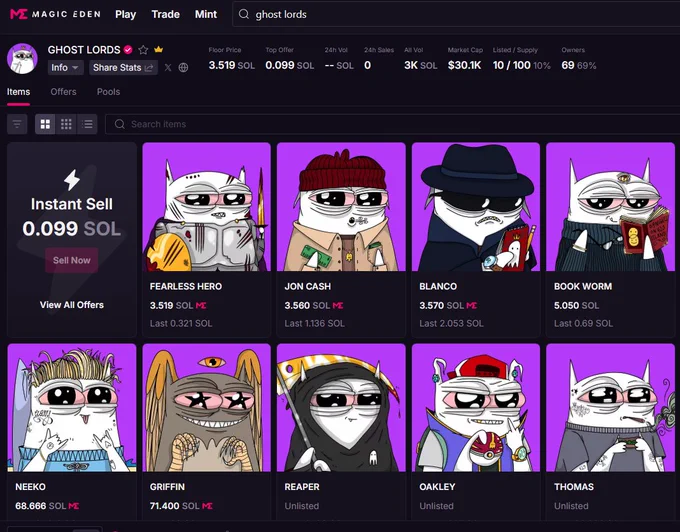Click the verified badge beside GHOST LORDS
Screen dimensions: 680x532
pyautogui.click(x=128, y=49)
